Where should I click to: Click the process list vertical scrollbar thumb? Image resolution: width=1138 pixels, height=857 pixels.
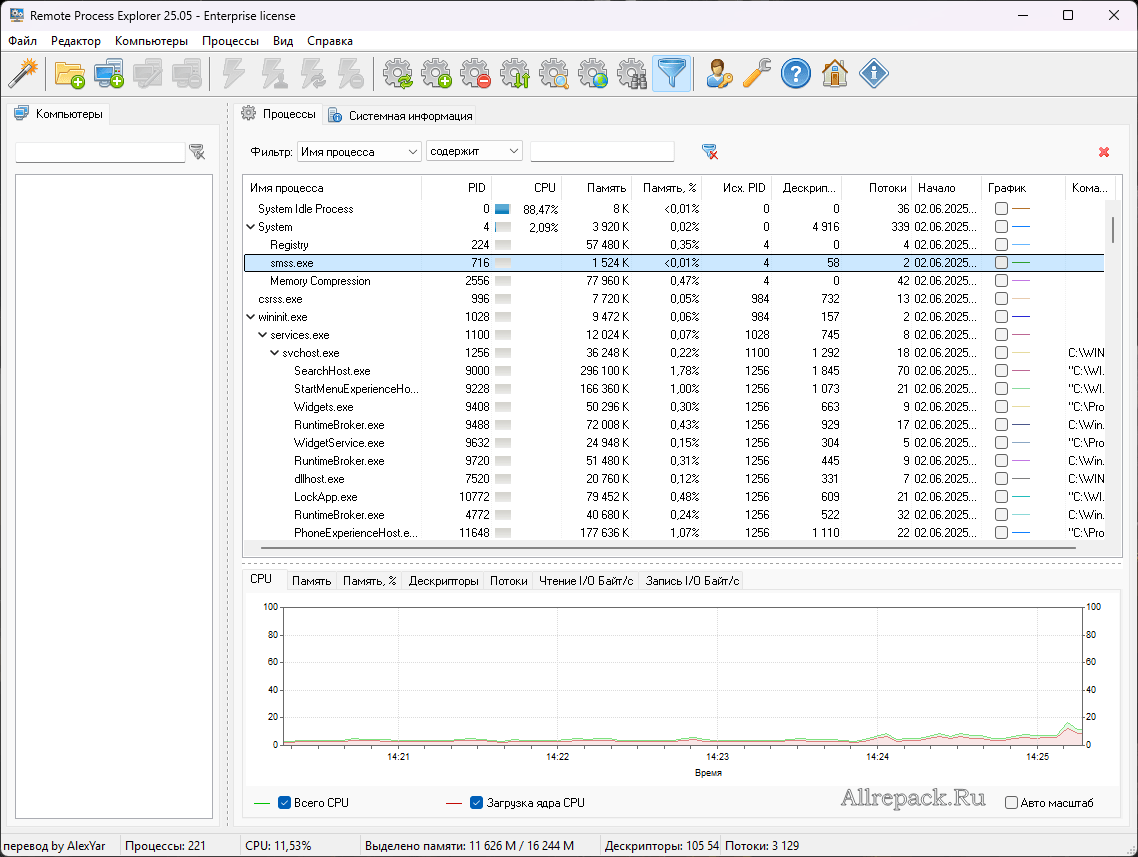tap(1113, 229)
